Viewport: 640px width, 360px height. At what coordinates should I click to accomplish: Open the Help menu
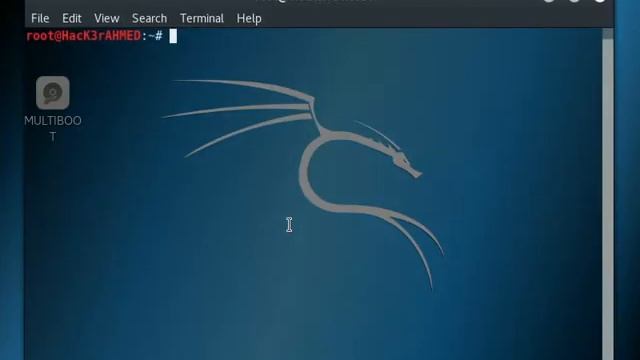point(249,18)
